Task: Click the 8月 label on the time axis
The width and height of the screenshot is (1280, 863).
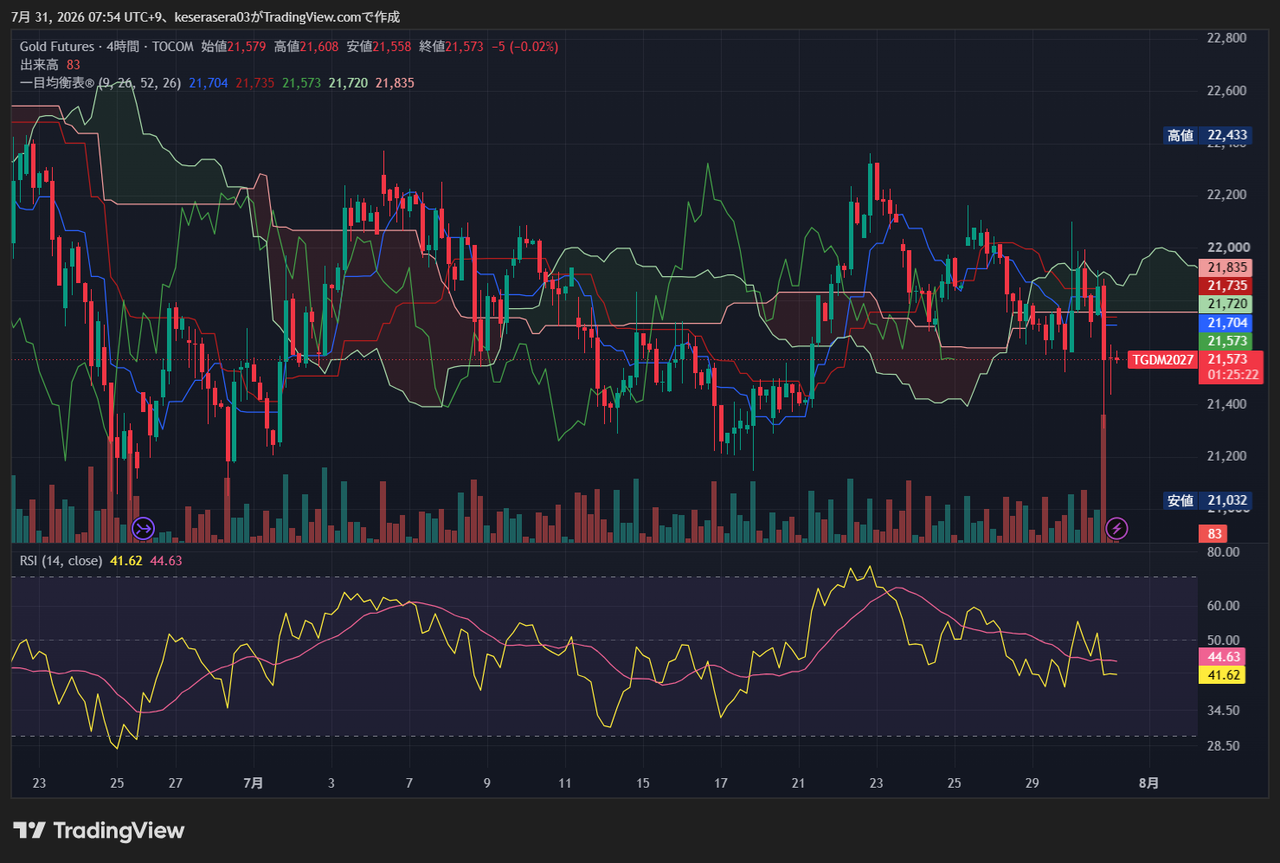Action: coord(1149,783)
